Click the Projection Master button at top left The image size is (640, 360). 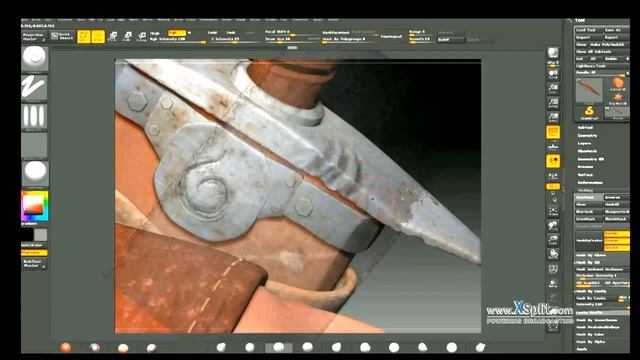35,36
